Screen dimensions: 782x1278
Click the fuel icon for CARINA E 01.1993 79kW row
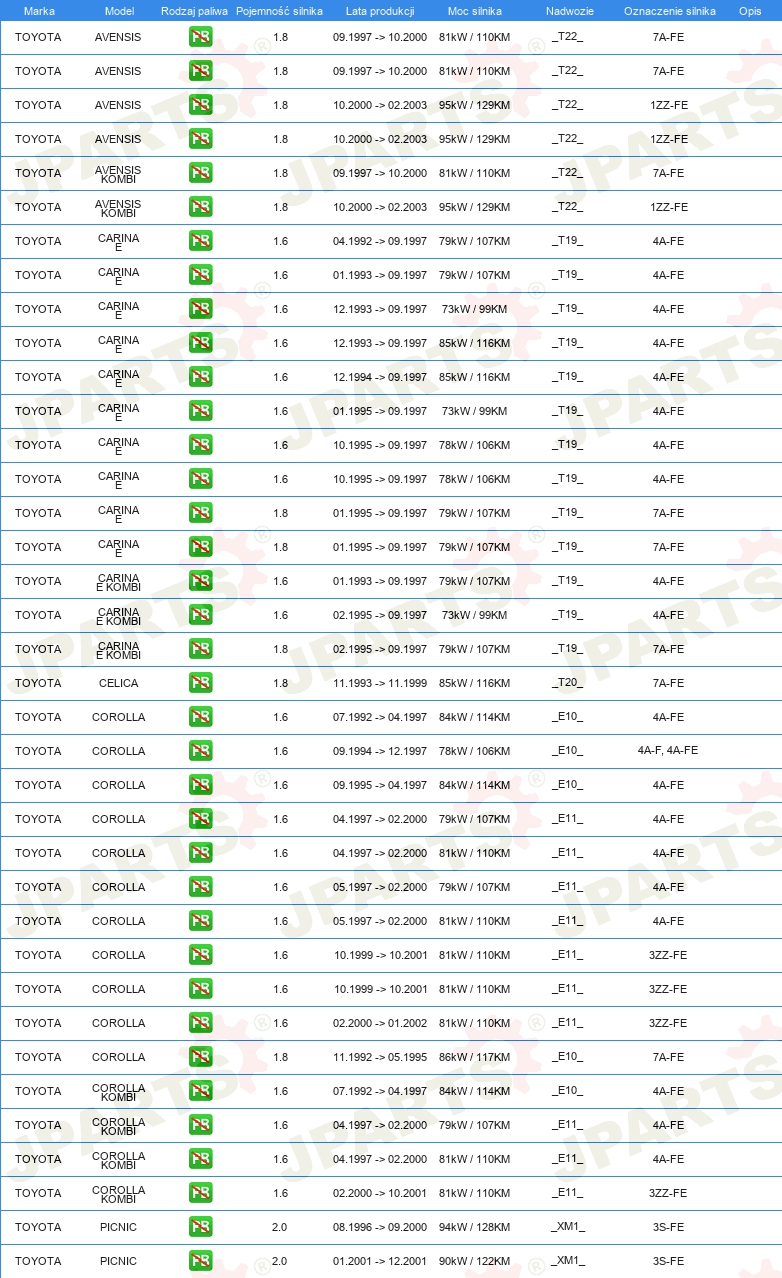200,275
